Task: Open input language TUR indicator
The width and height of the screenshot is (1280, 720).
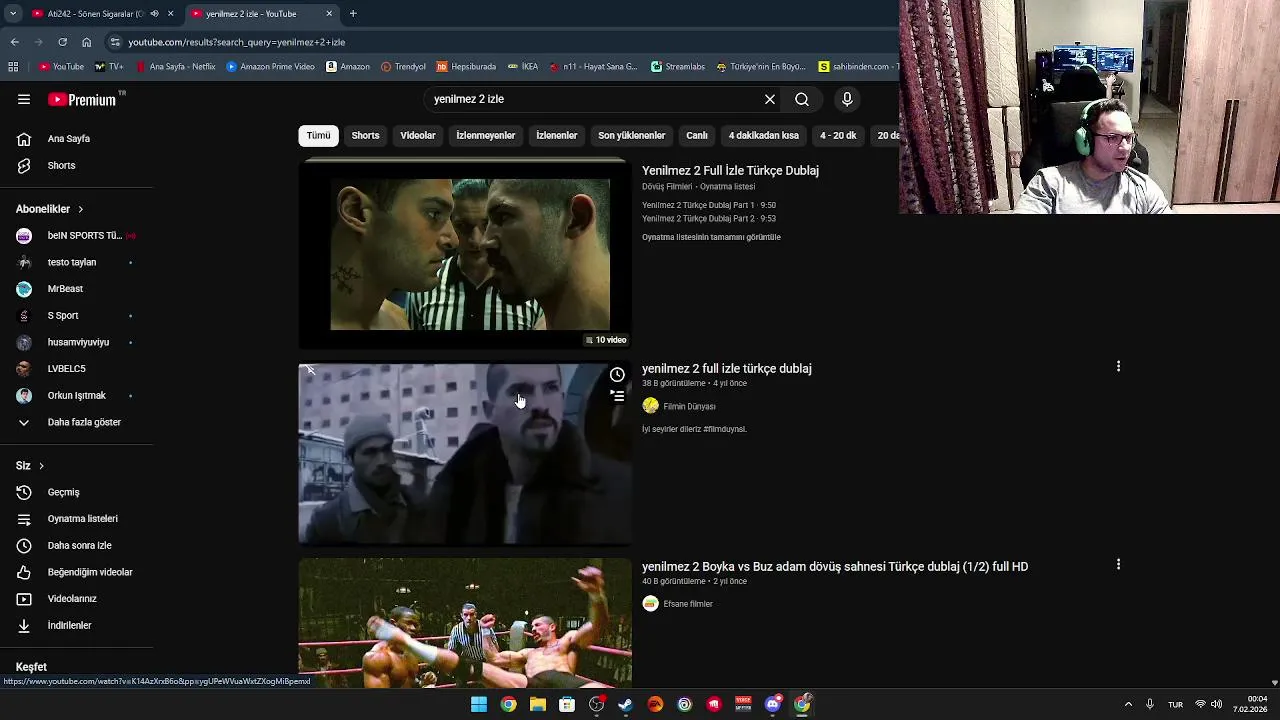Action: click(x=1176, y=705)
